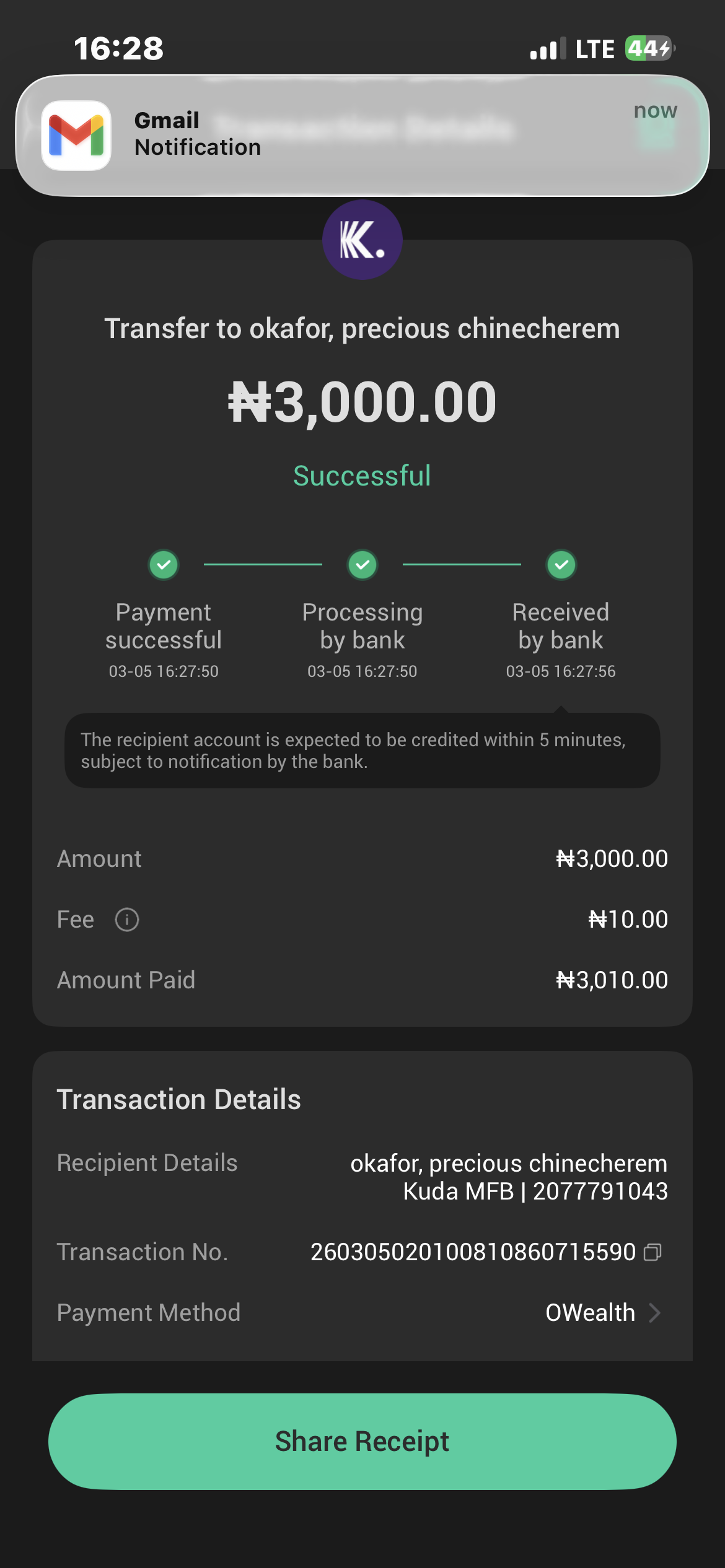Tap the Fee info icon
Screen dimensions: 725x1568
[x=127, y=920]
